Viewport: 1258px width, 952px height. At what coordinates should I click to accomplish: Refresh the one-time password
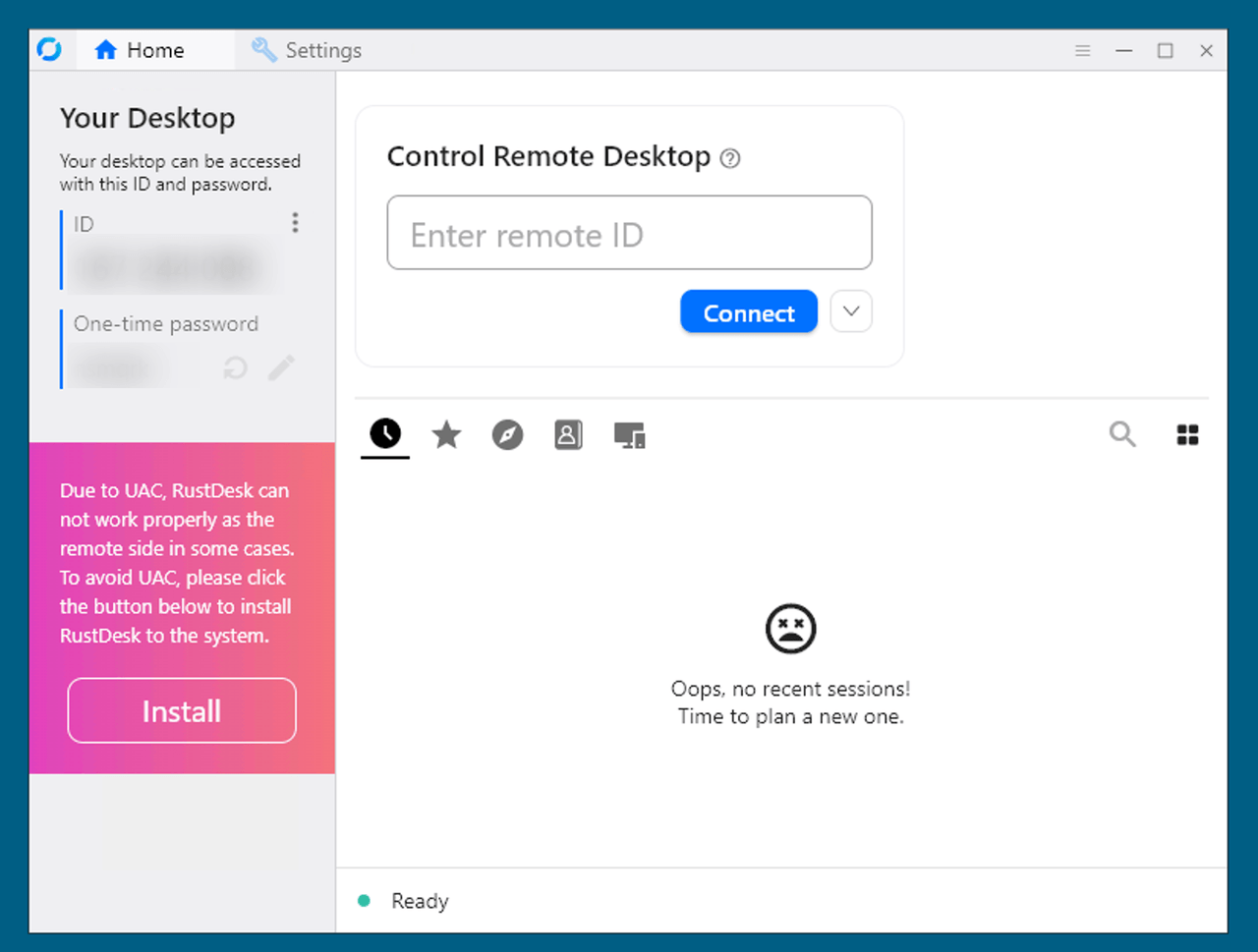(x=235, y=368)
